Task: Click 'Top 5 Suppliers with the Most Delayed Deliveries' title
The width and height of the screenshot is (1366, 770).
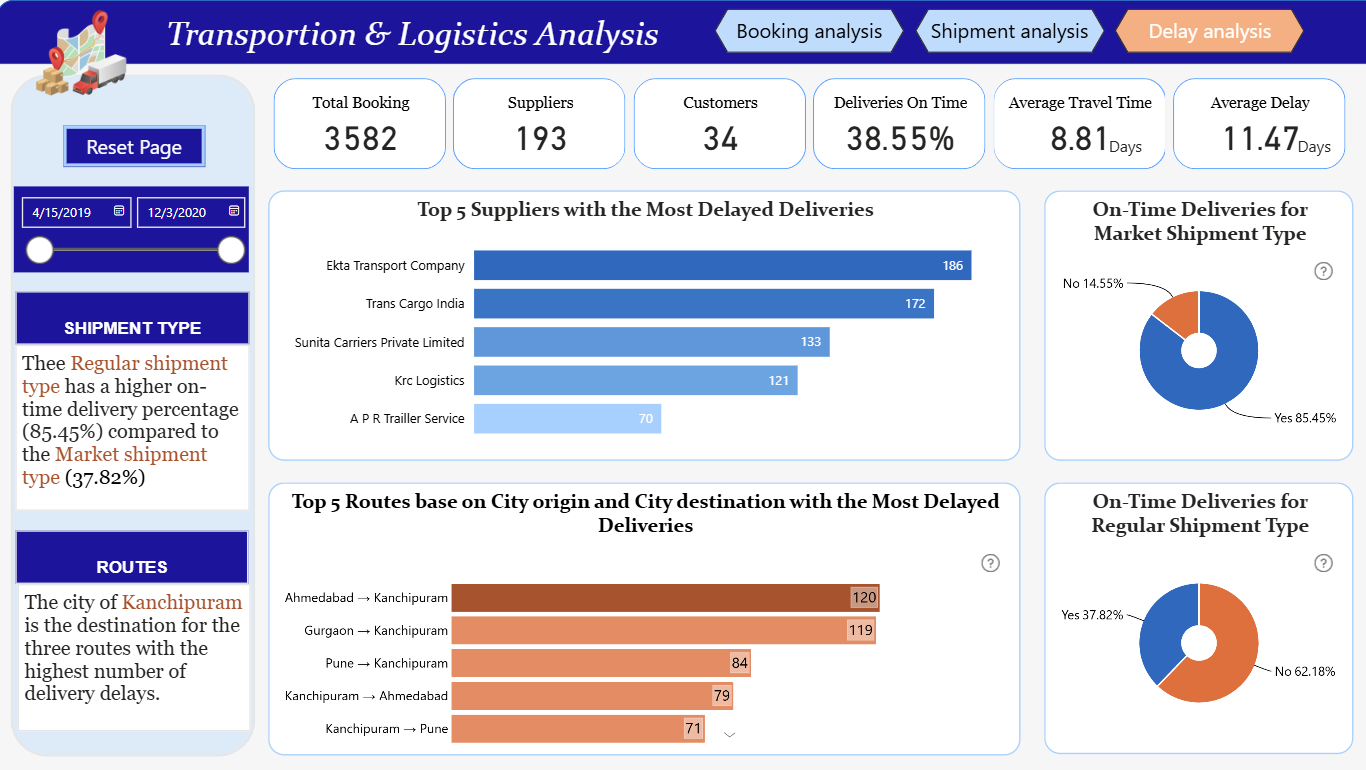Action: click(x=646, y=210)
